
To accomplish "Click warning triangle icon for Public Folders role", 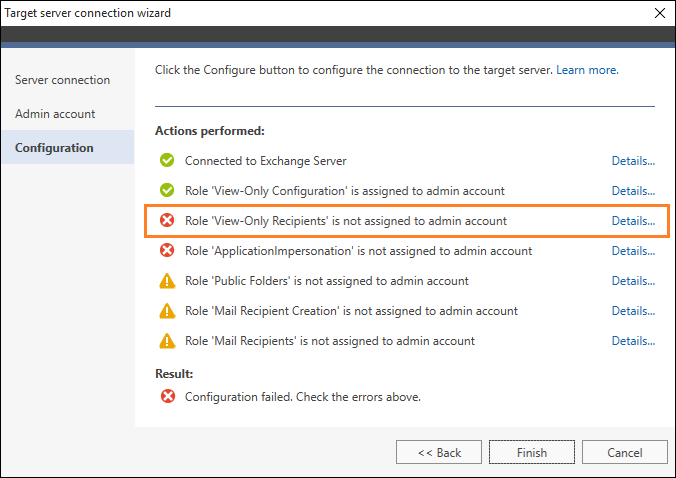I will click(167, 281).
